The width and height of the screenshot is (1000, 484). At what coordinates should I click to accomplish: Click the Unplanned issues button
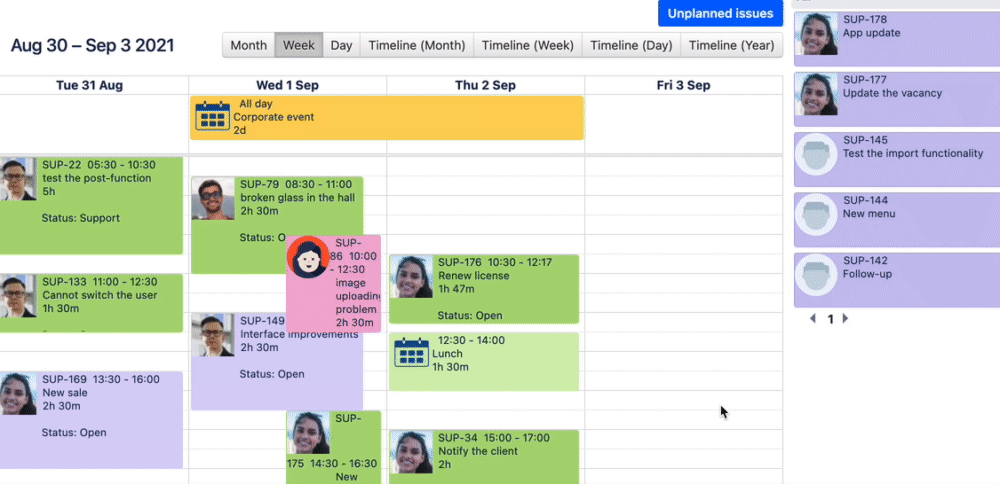pos(720,13)
